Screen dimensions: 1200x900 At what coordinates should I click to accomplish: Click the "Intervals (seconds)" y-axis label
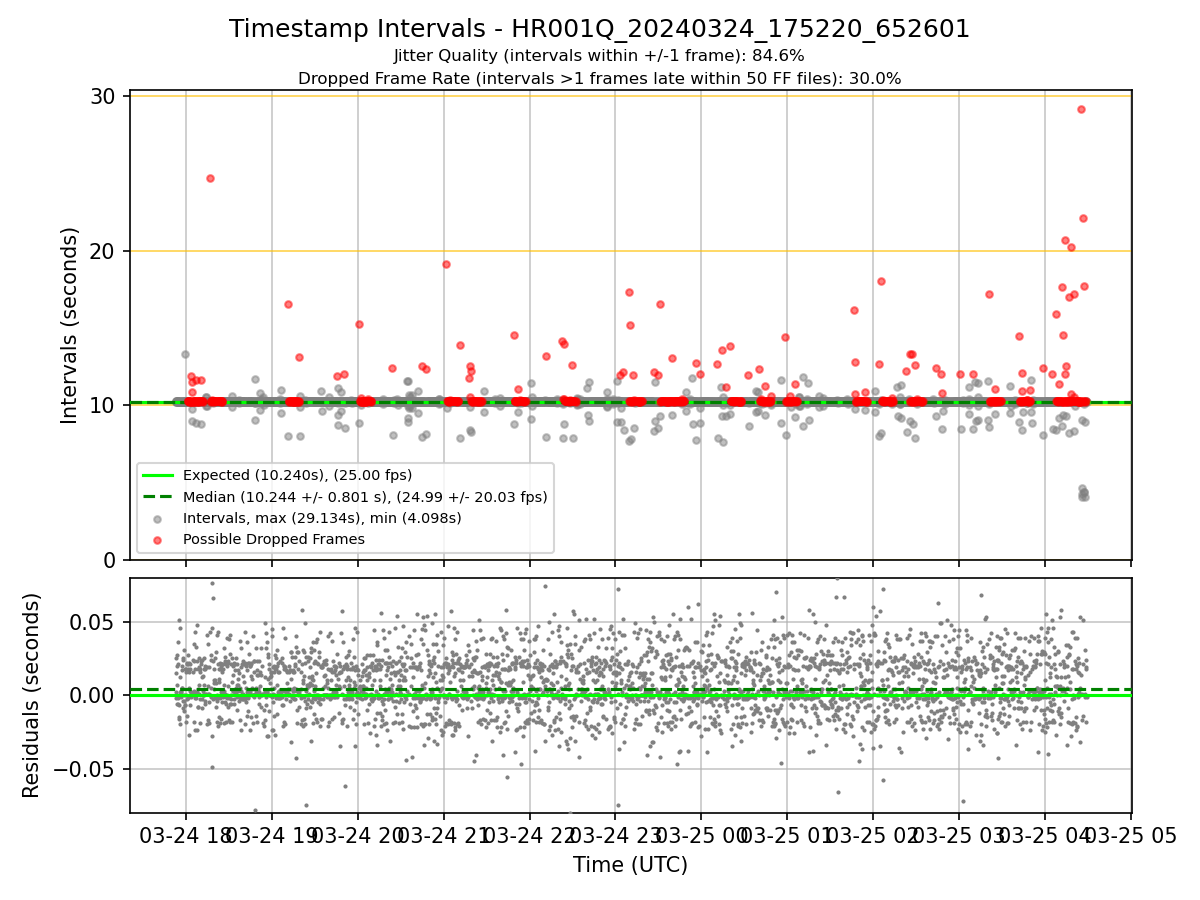tap(70, 325)
